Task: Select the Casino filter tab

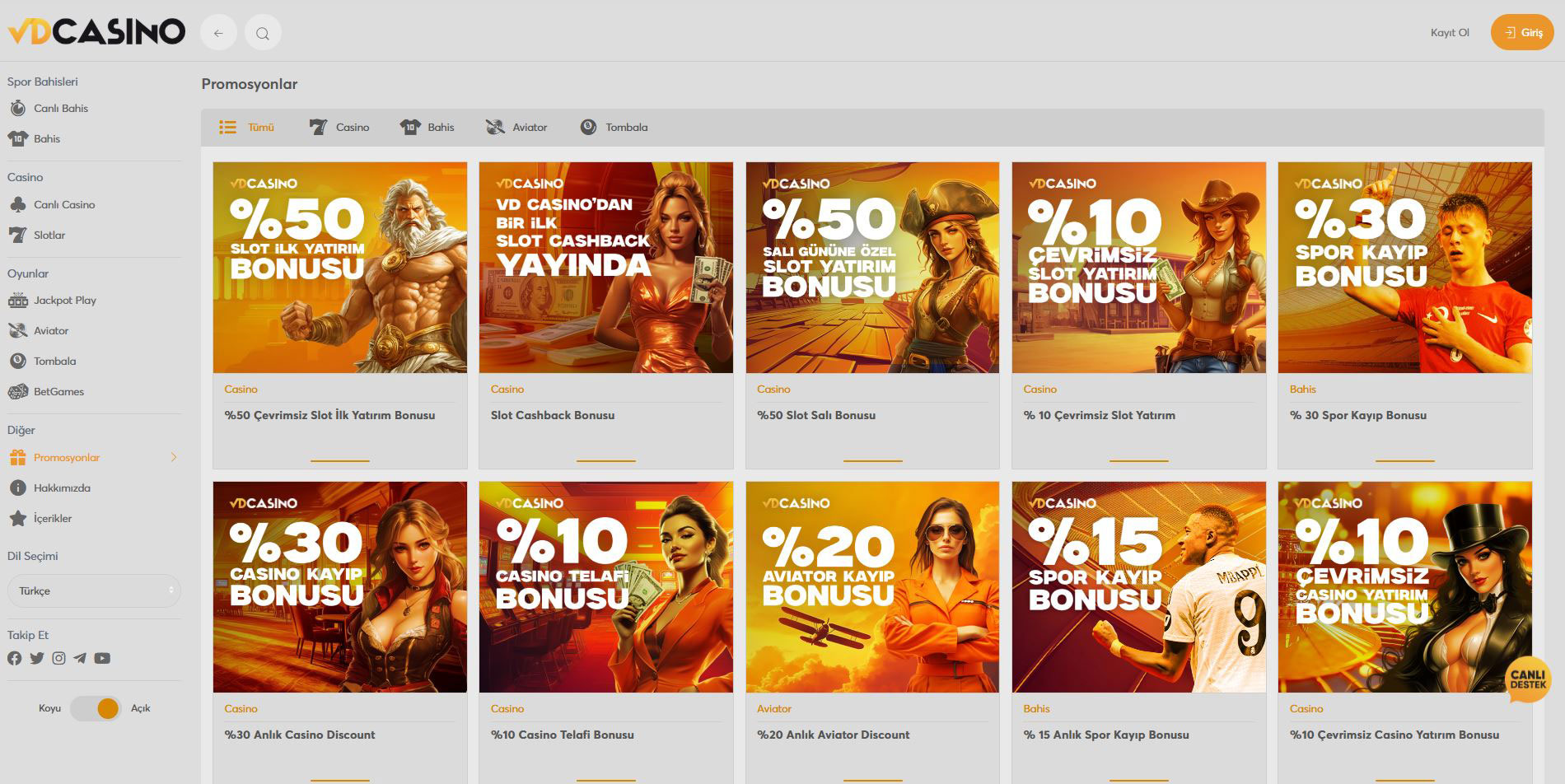Action: pos(339,127)
